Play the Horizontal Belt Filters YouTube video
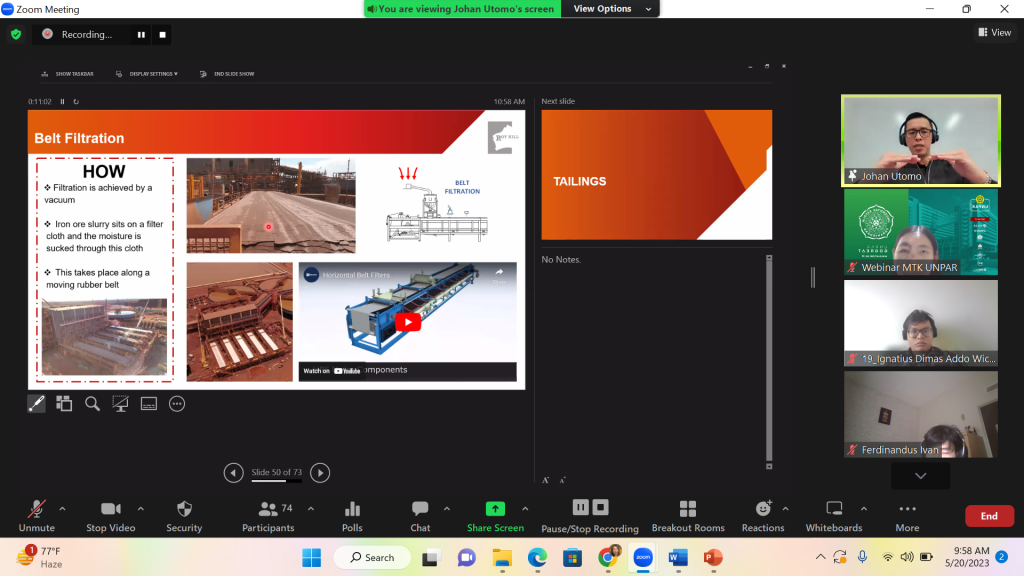Viewport: 1024px width, 576px height. [407, 322]
